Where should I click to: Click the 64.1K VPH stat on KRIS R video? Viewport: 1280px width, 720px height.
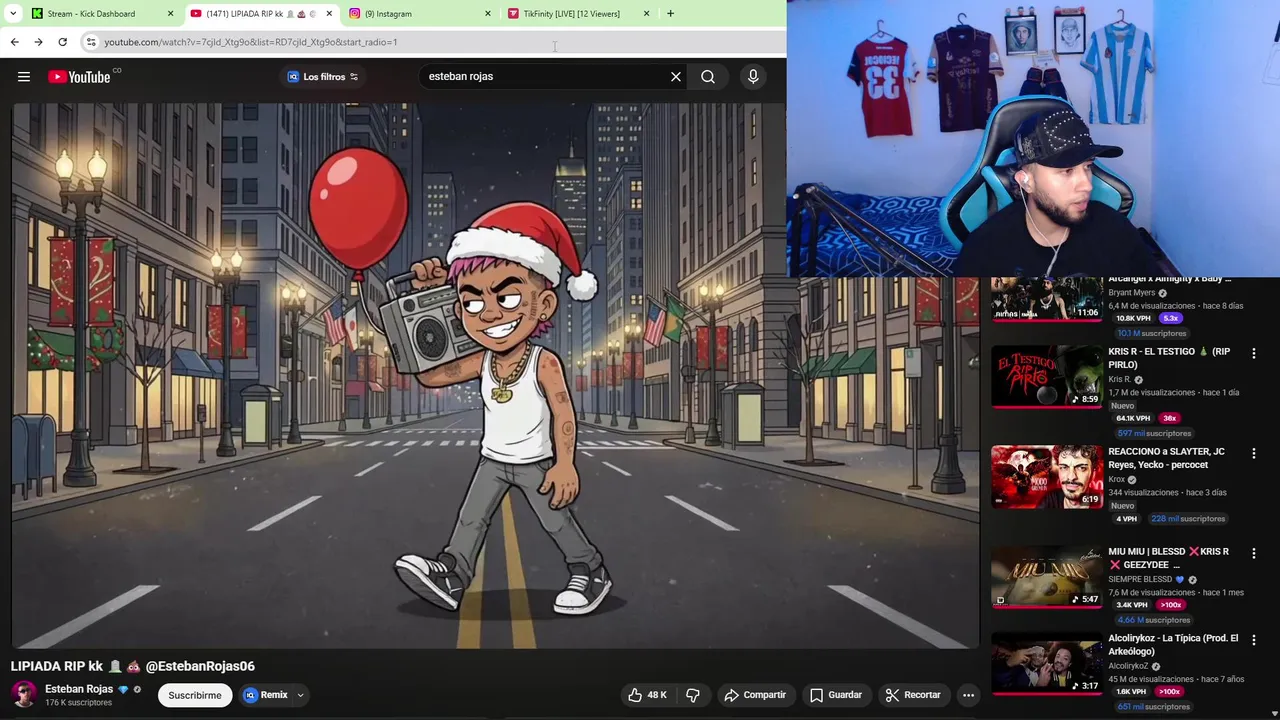coord(1133,418)
